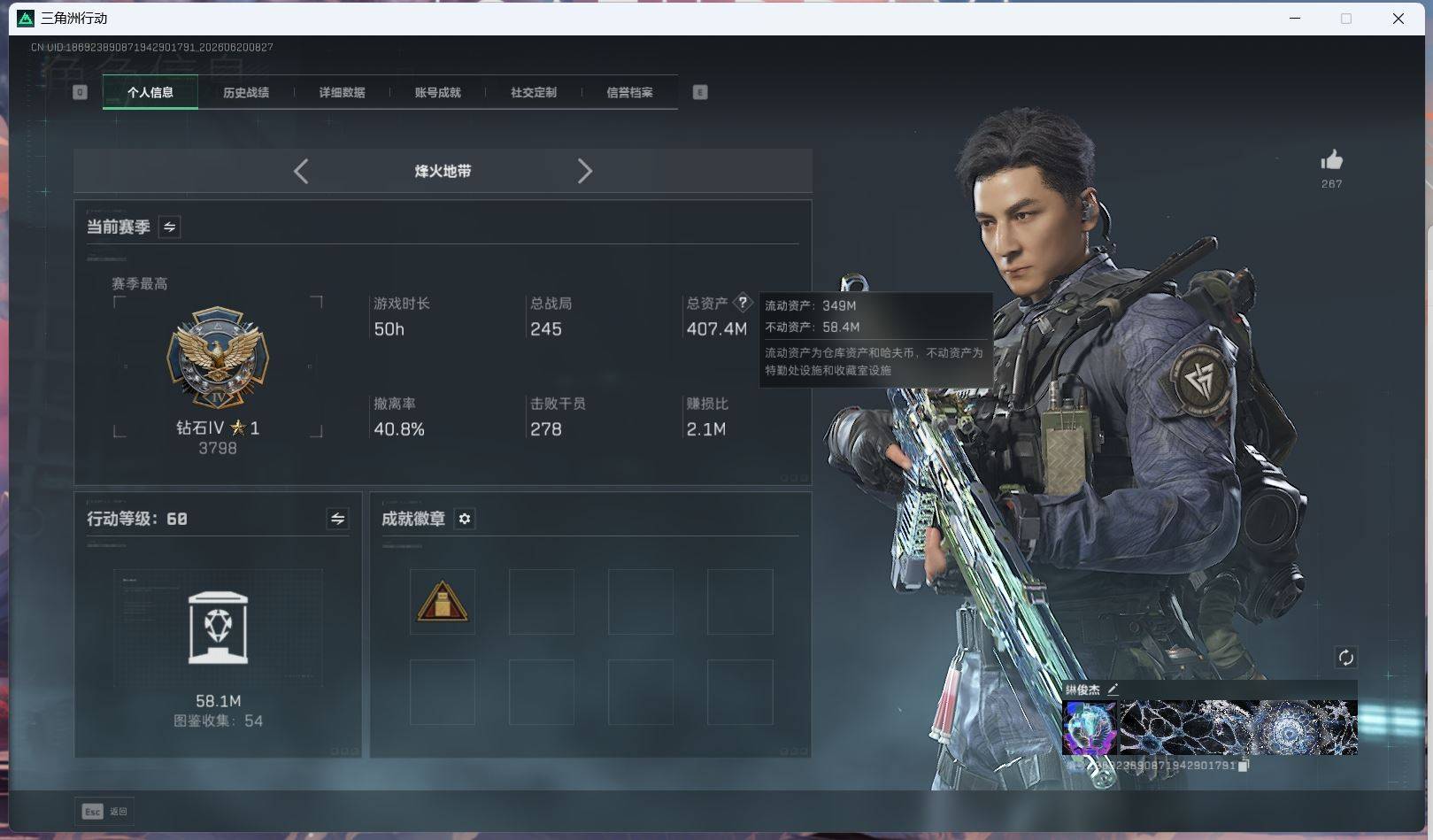1433x840 pixels.
Task: Click the Q key previous-tab icon
Action: click(x=80, y=92)
